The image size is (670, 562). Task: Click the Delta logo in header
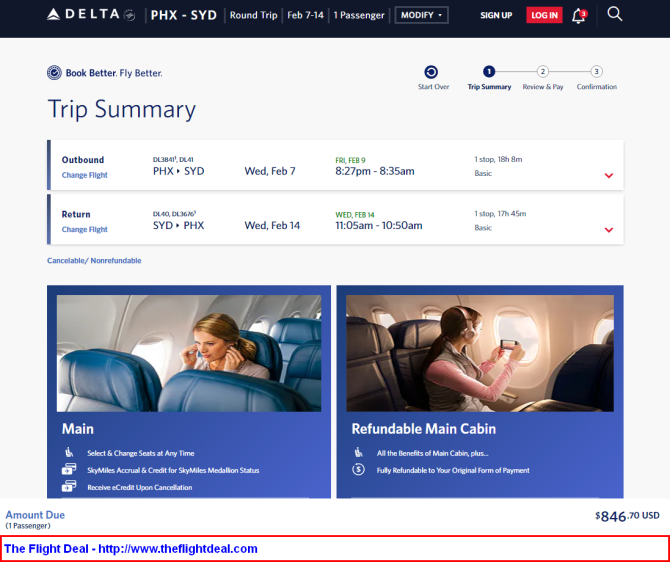click(91, 15)
